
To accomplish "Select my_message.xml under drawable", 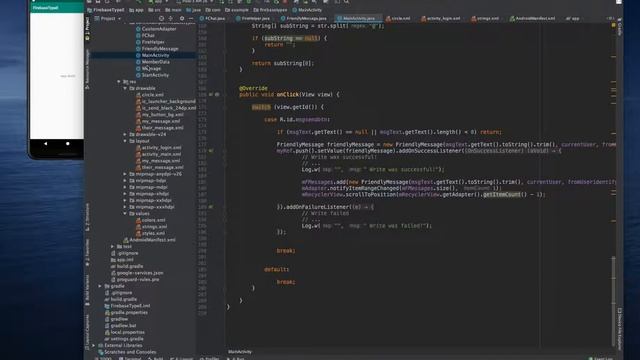I will (158, 121).
